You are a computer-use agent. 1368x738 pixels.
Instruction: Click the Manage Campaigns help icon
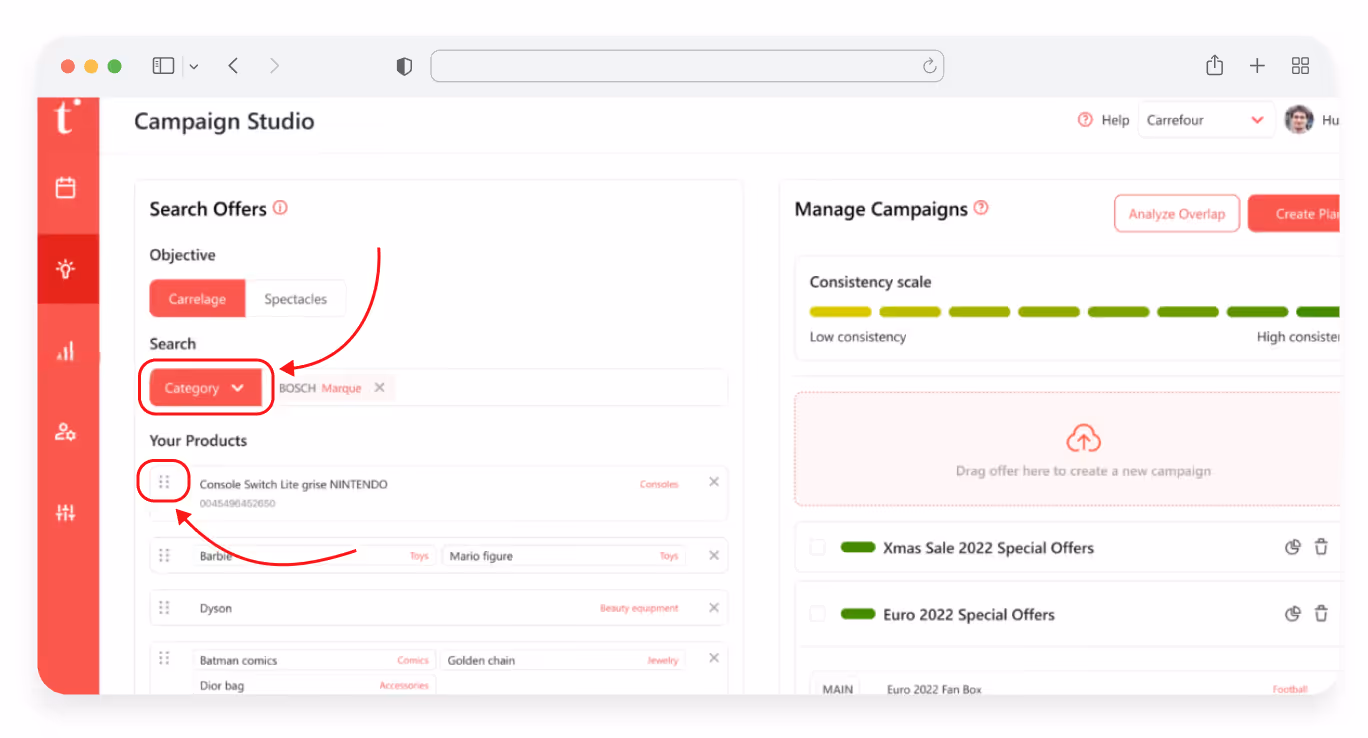(981, 208)
